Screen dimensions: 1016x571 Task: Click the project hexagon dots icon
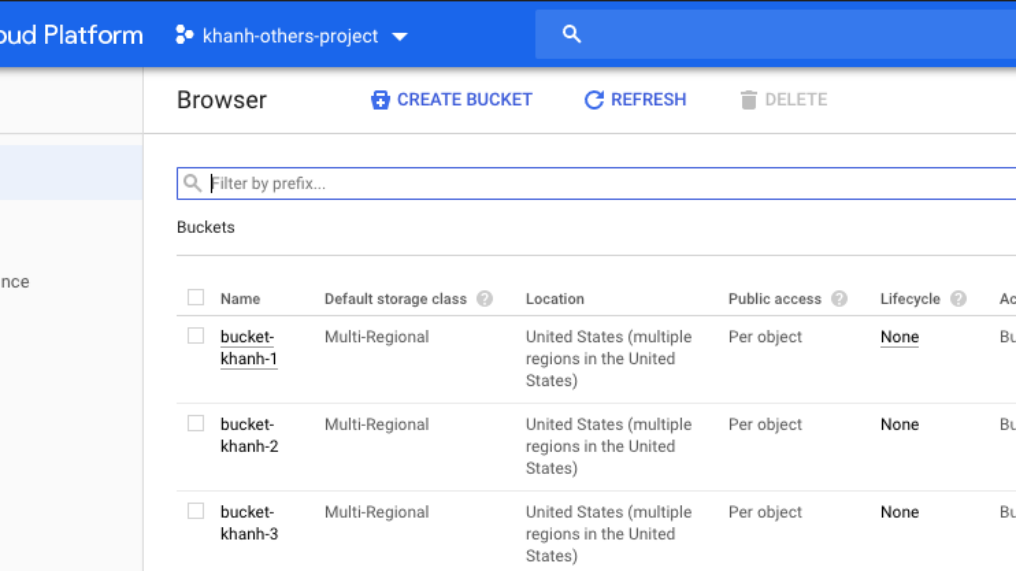pyautogui.click(x=184, y=36)
